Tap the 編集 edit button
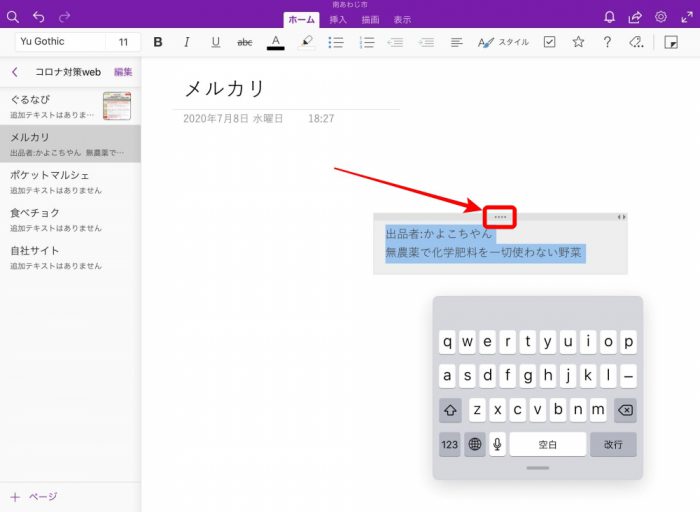The height and width of the screenshot is (512, 700). (x=123, y=72)
